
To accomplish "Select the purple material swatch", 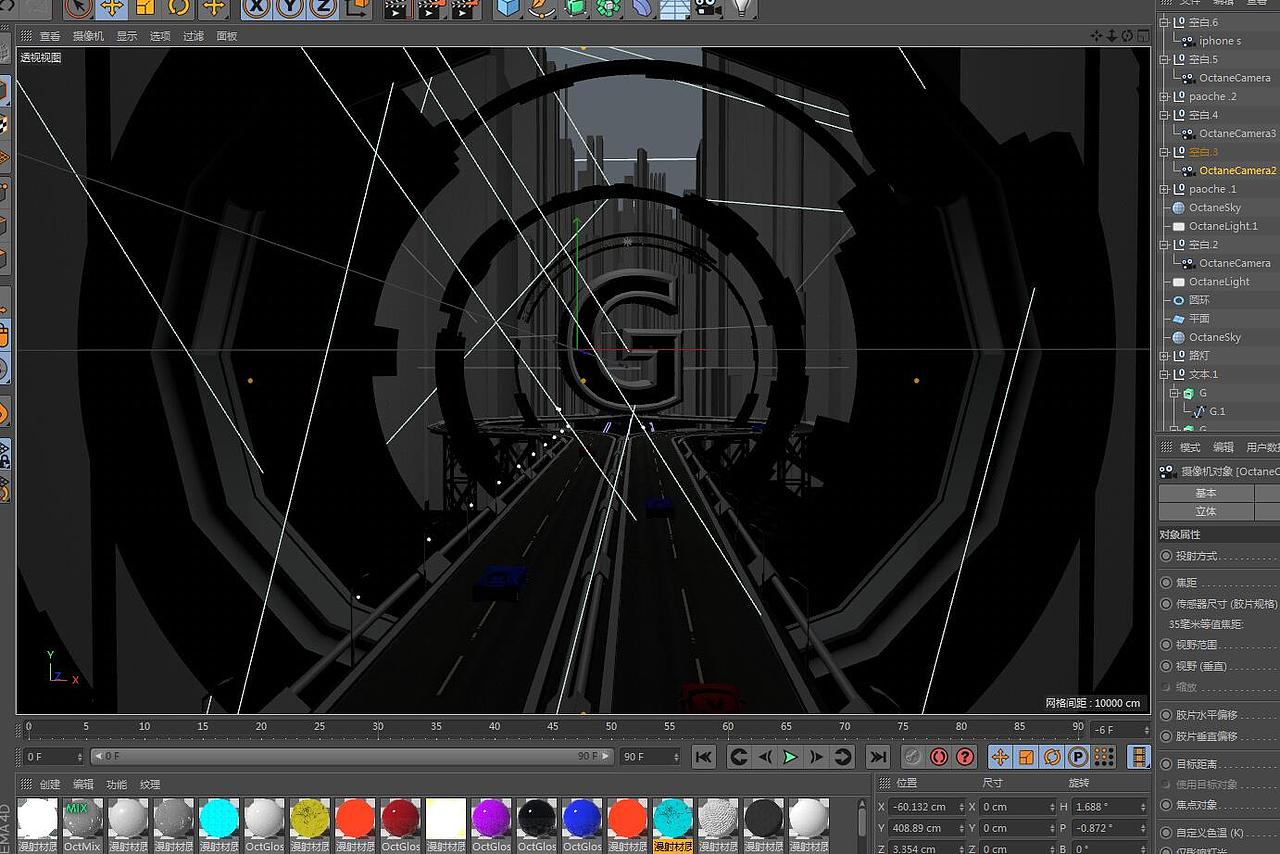I will click(491, 818).
